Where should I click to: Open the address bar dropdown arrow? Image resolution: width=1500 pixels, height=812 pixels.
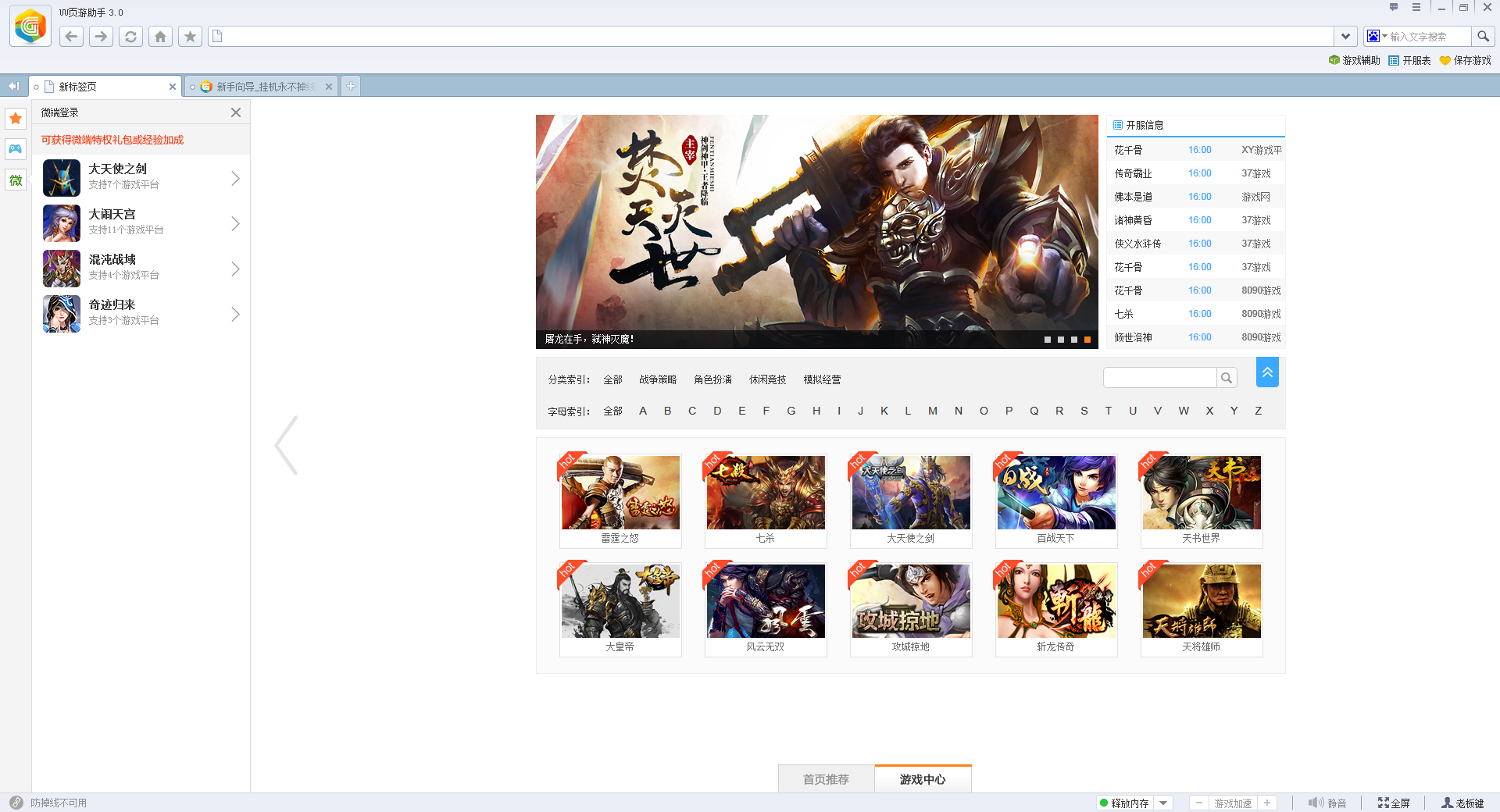(x=1345, y=37)
